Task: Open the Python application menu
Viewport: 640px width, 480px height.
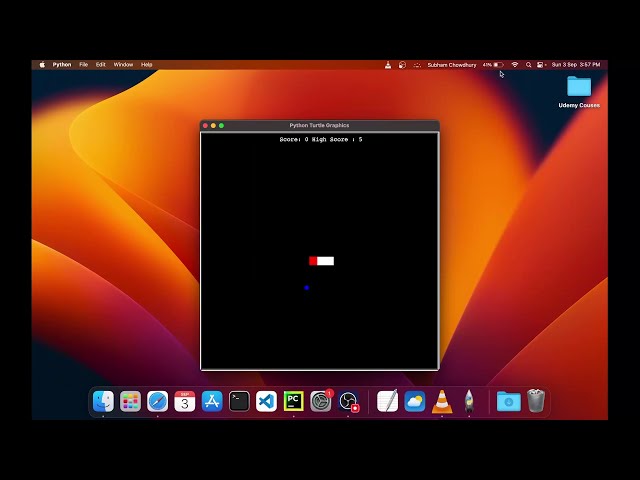Action: coord(62,64)
